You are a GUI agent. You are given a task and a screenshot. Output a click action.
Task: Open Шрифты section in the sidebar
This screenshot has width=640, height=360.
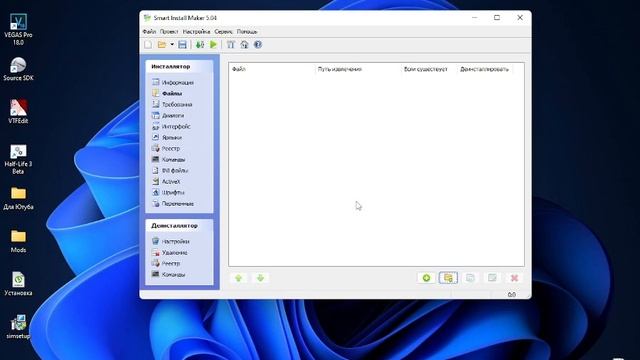coord(168,192)
